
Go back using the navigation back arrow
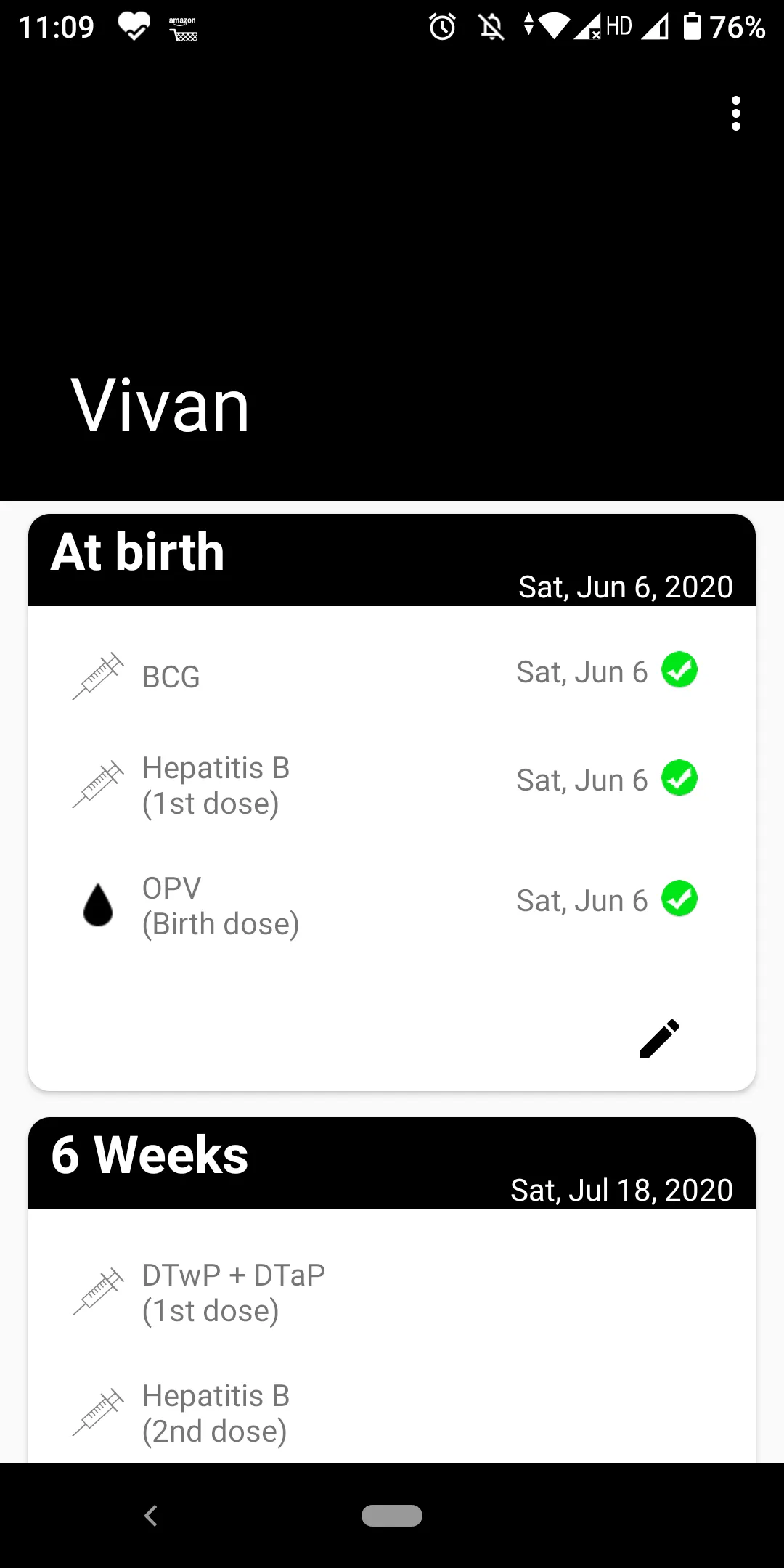pyautogui.click(x=151, y=1516)
